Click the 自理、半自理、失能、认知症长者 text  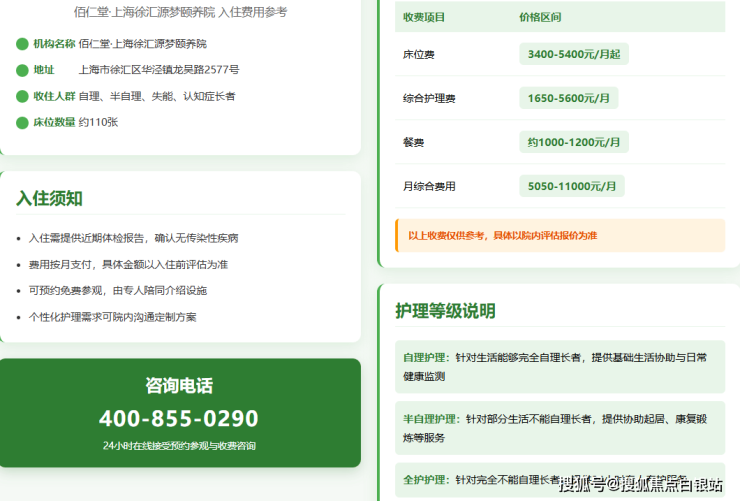157,96
